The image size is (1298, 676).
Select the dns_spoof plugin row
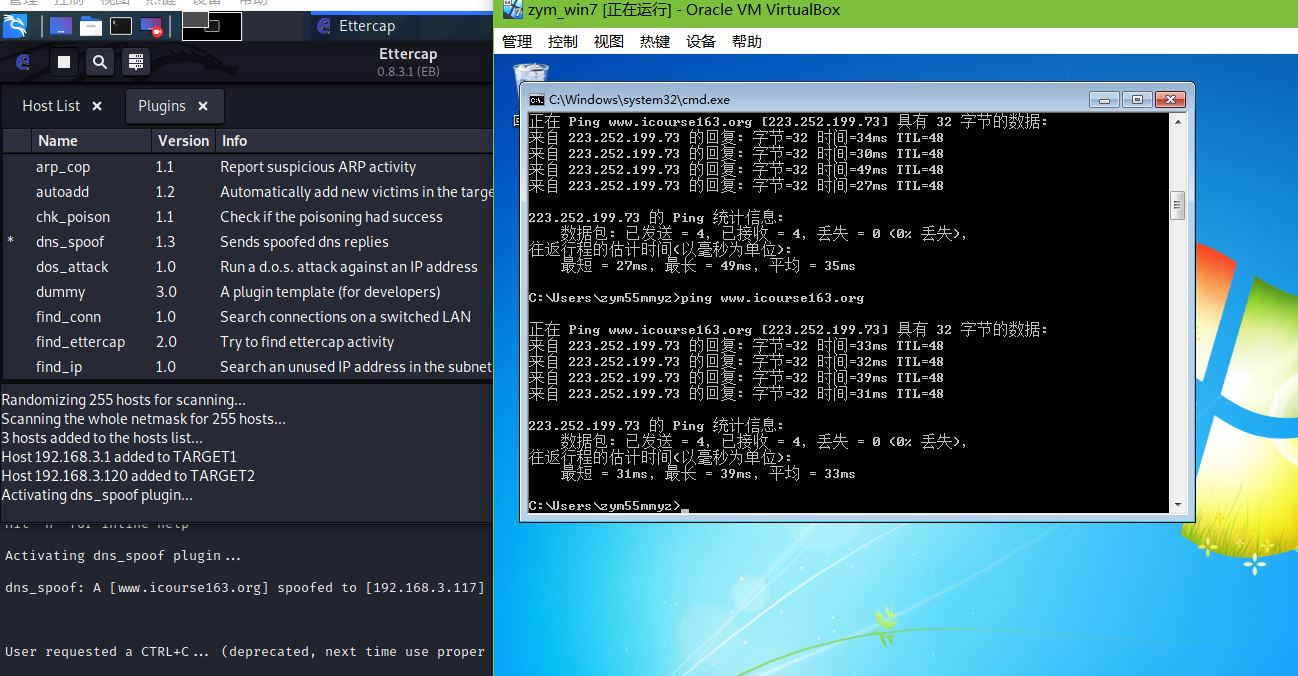point(247,242)
